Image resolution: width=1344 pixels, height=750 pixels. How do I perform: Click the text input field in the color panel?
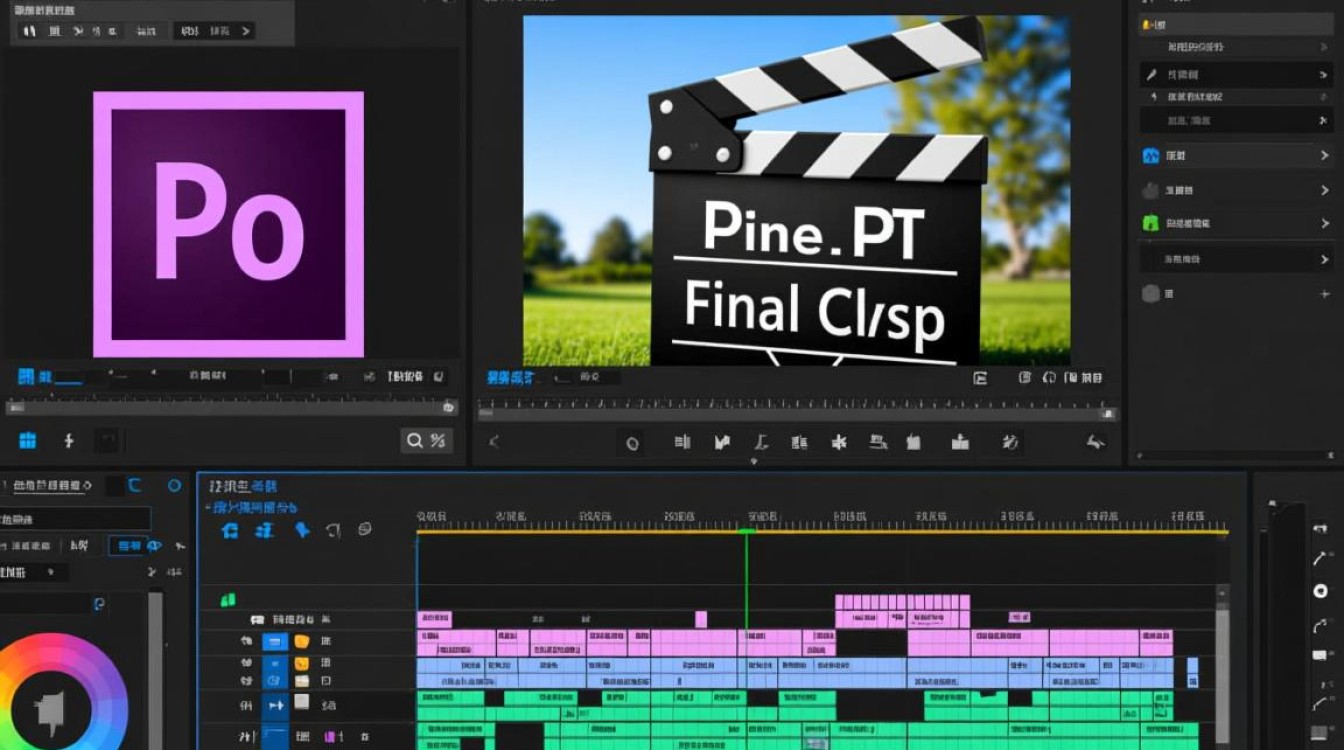pos(75,519)
